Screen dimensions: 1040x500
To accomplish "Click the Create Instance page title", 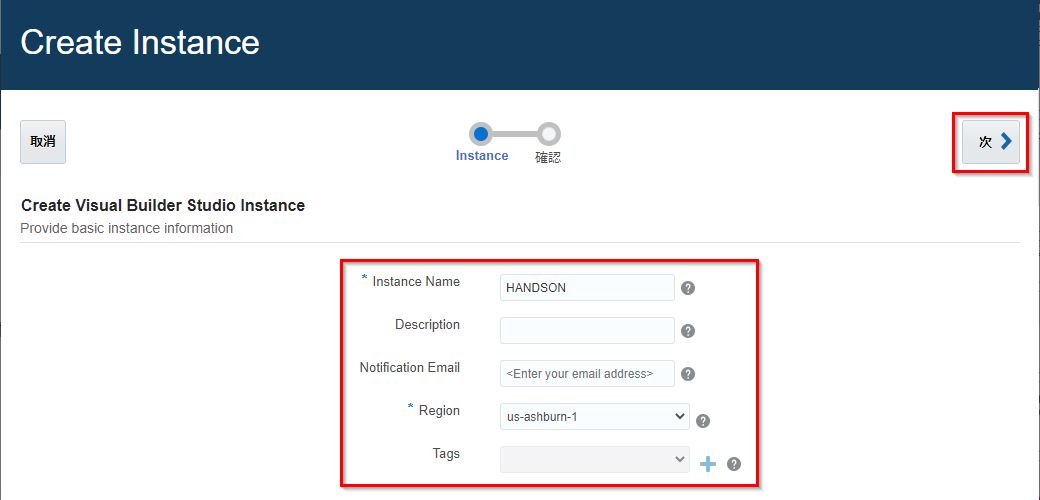I will point(140,43).
